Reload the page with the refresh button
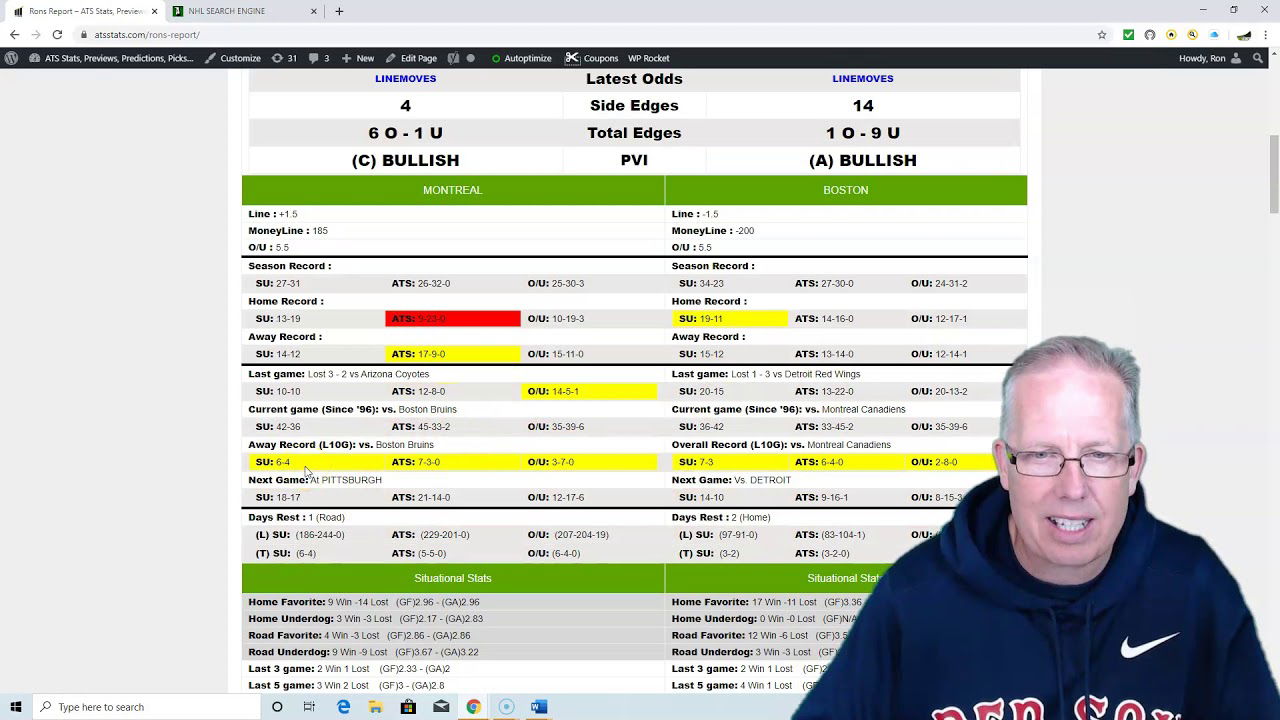1280x720 pixels. (x=57, y=35)
